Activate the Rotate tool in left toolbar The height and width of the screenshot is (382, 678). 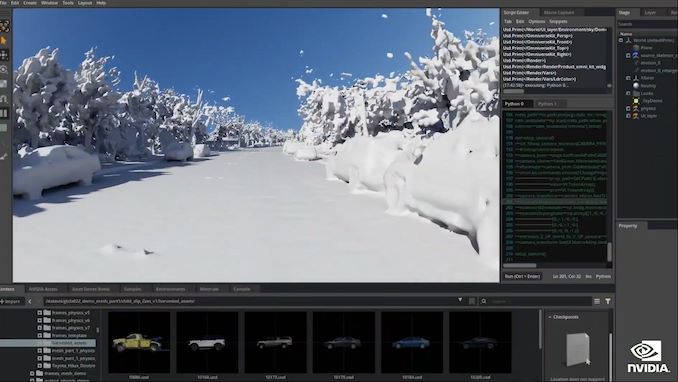point(4,69)
